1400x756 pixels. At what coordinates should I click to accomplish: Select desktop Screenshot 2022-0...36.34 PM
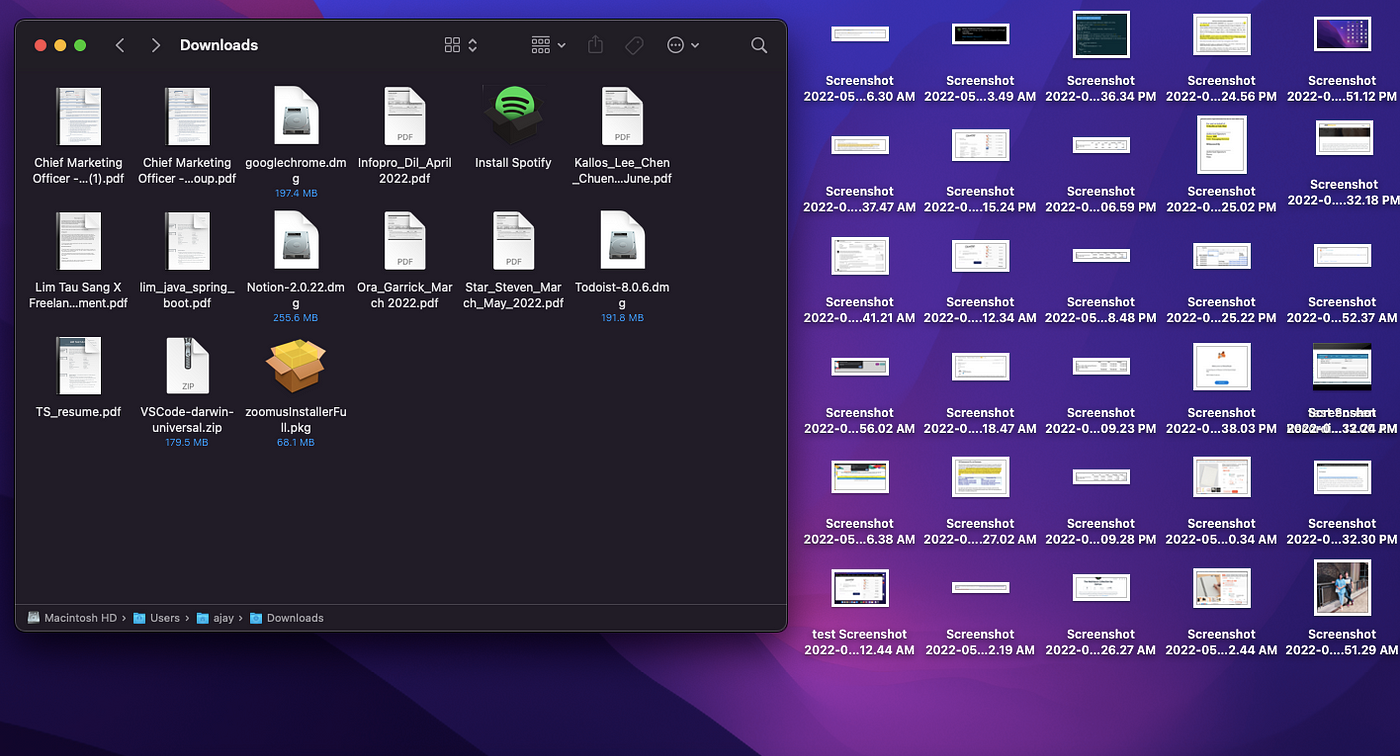click(1101, 34)
